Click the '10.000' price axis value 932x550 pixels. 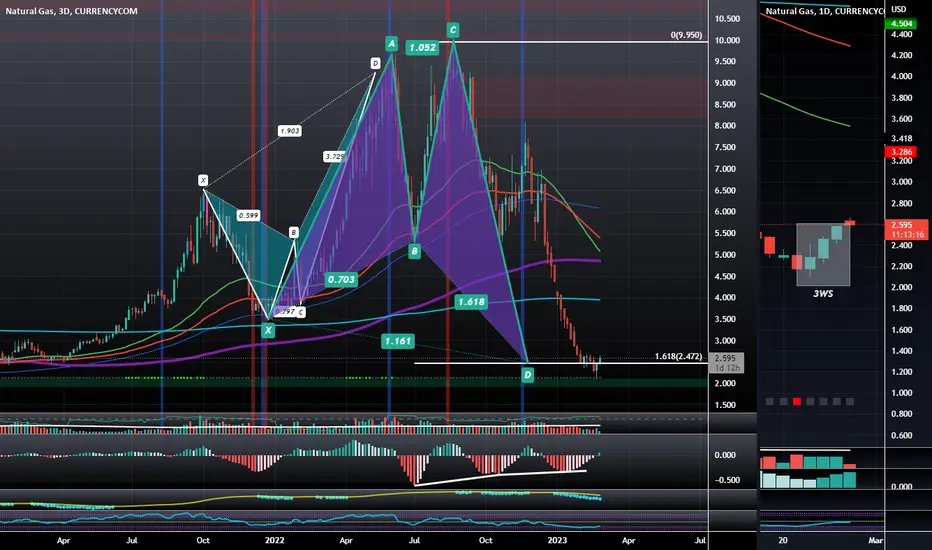pyautogui.click(x=727, y=40)
